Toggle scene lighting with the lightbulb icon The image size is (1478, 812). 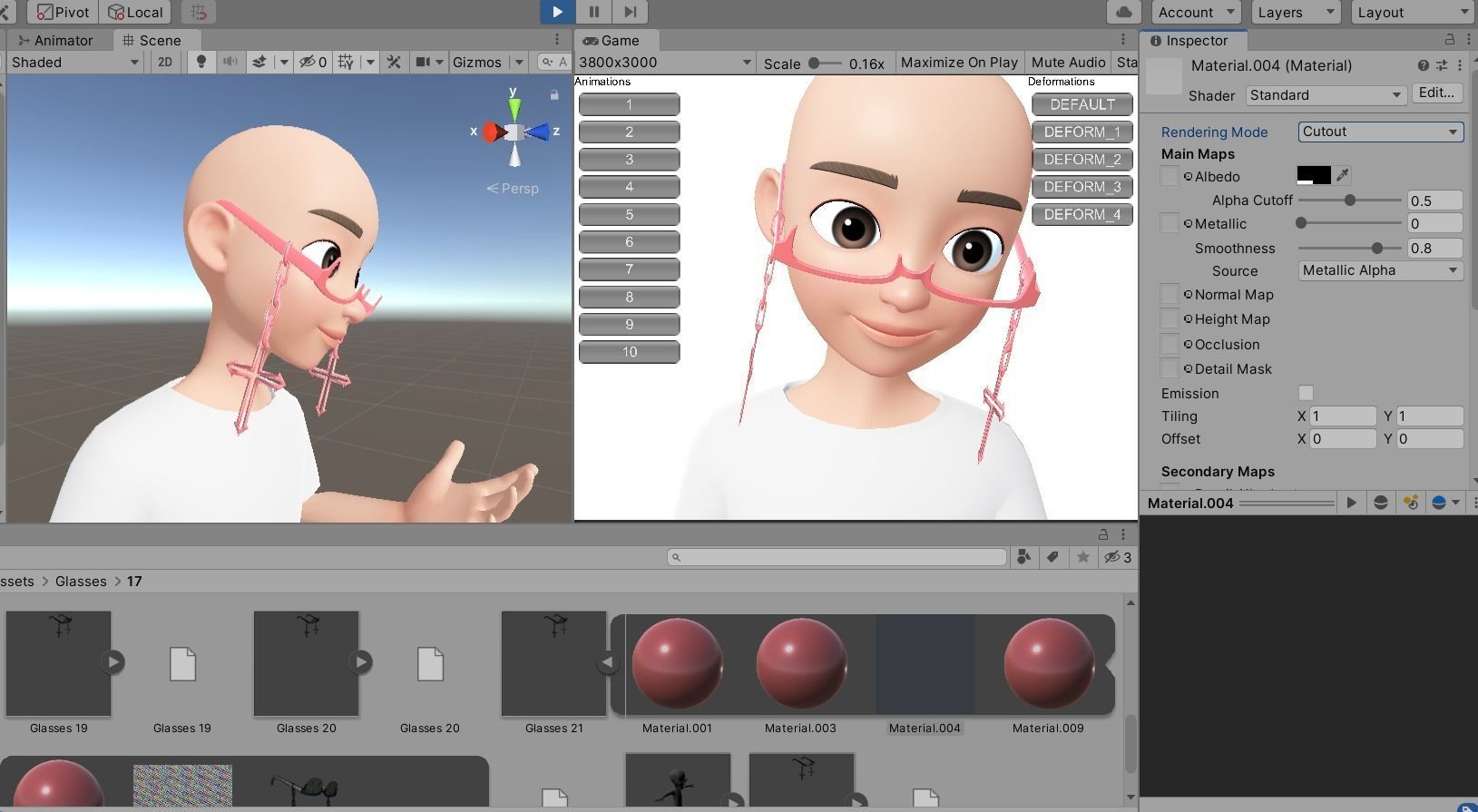(201, 62)
